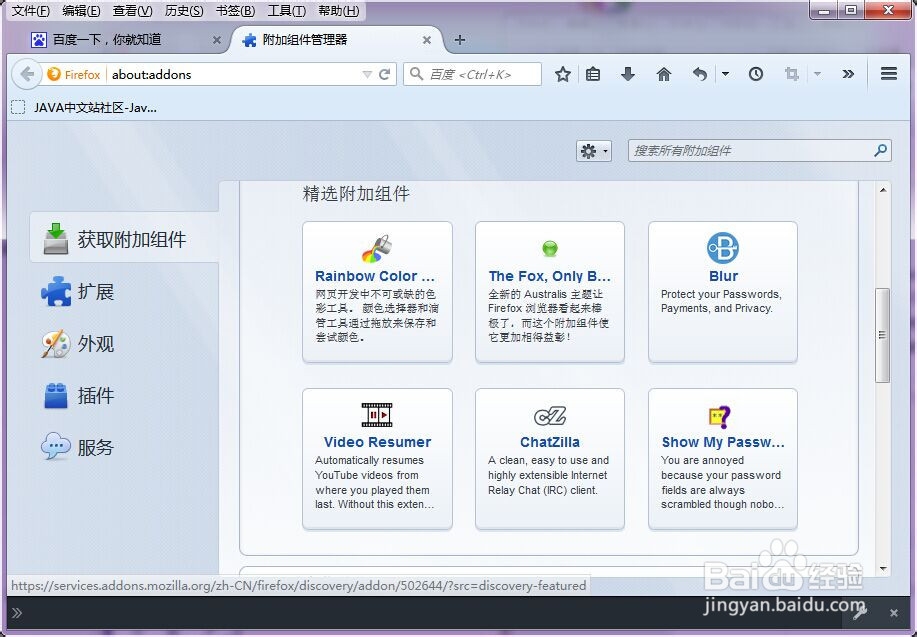Open the JAVA中文站社区 bookmark
The width and height of the screenshot is (917, 637).
point(85,108)
